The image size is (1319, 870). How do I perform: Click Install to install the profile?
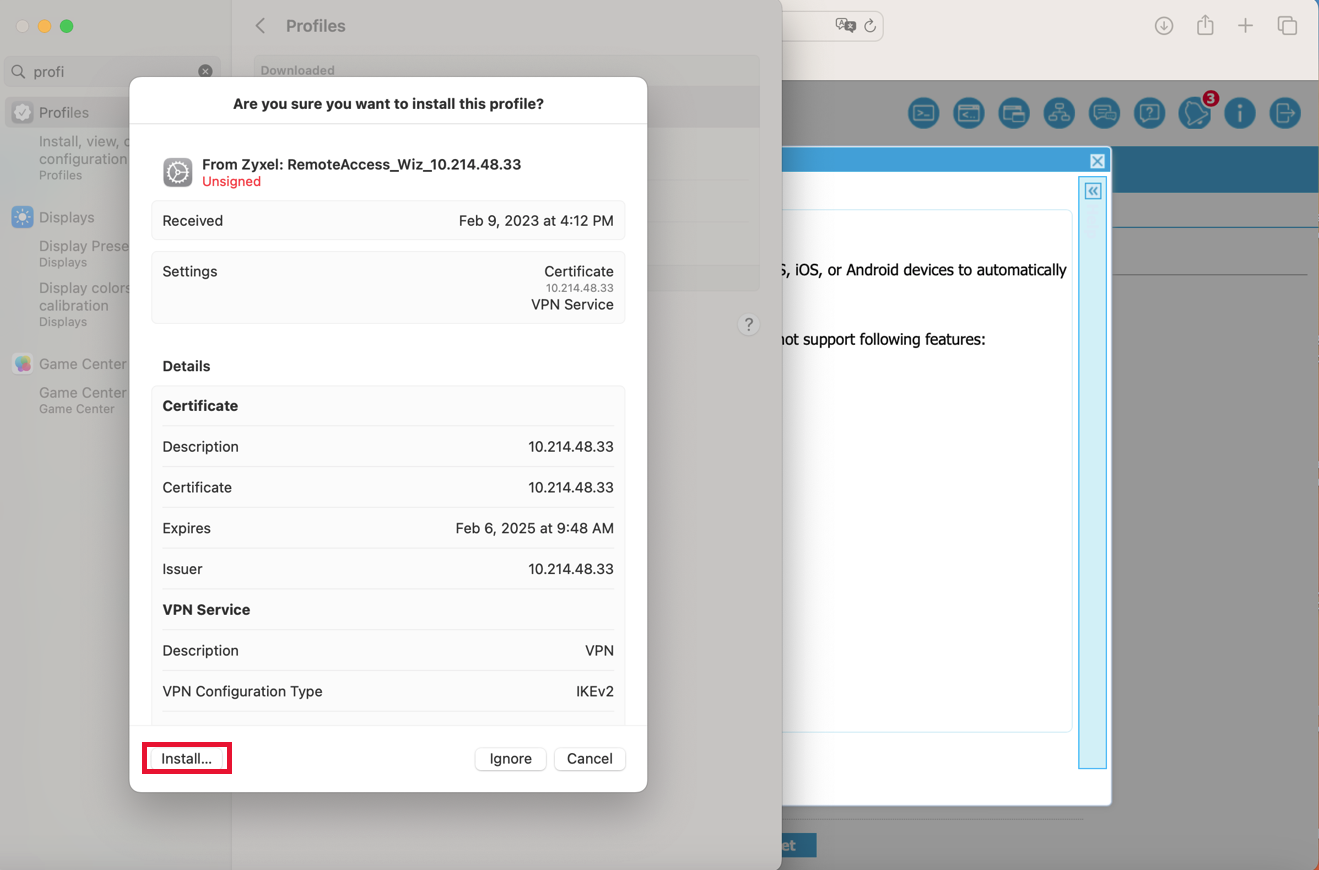pyautogui.click(x=186, y=758)
